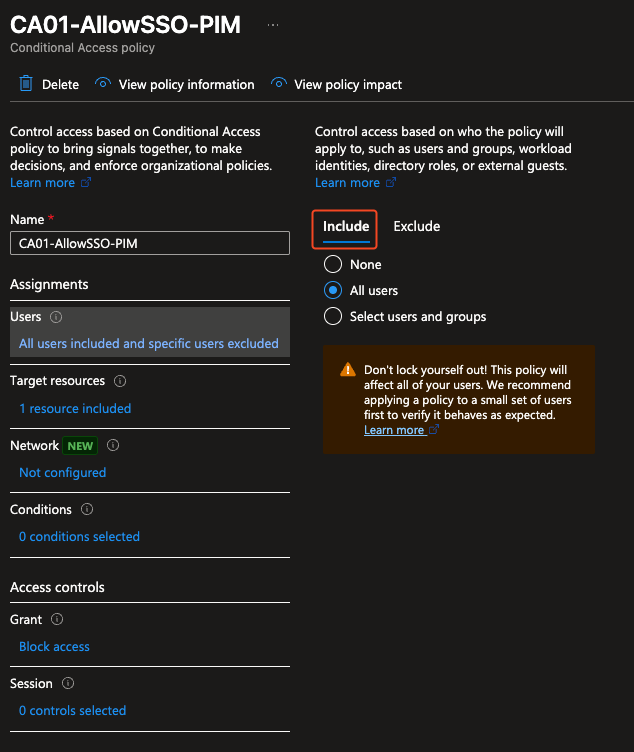Click the View policy impact eye icon
The image size is (634, 752).
tap(279, 84)
